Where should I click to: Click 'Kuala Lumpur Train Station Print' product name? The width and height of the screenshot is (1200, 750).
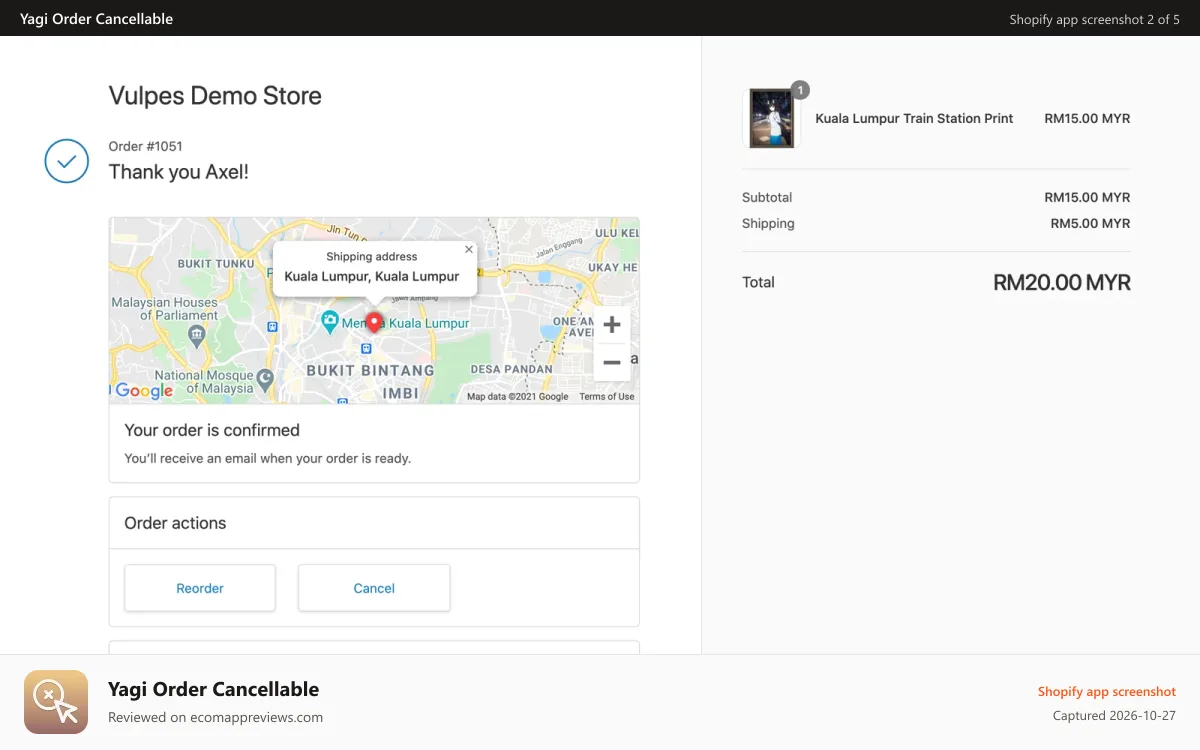914,118
